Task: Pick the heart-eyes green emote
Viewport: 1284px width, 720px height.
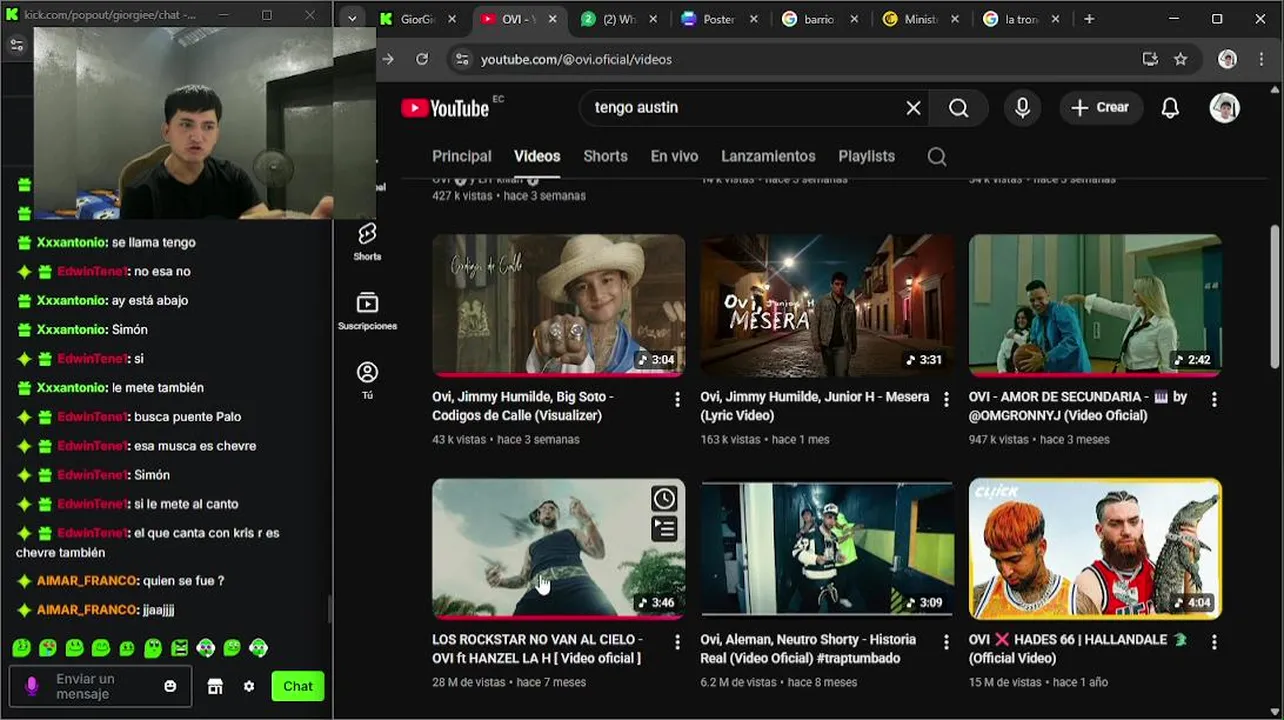Action: 47,648
